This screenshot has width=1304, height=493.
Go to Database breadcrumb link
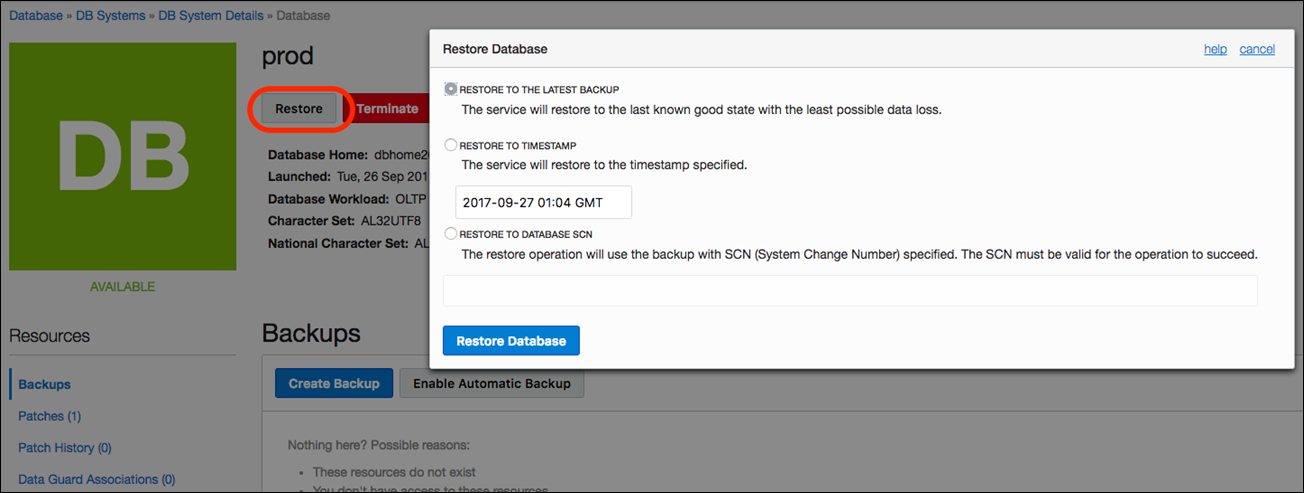click(x=36, y=16)
